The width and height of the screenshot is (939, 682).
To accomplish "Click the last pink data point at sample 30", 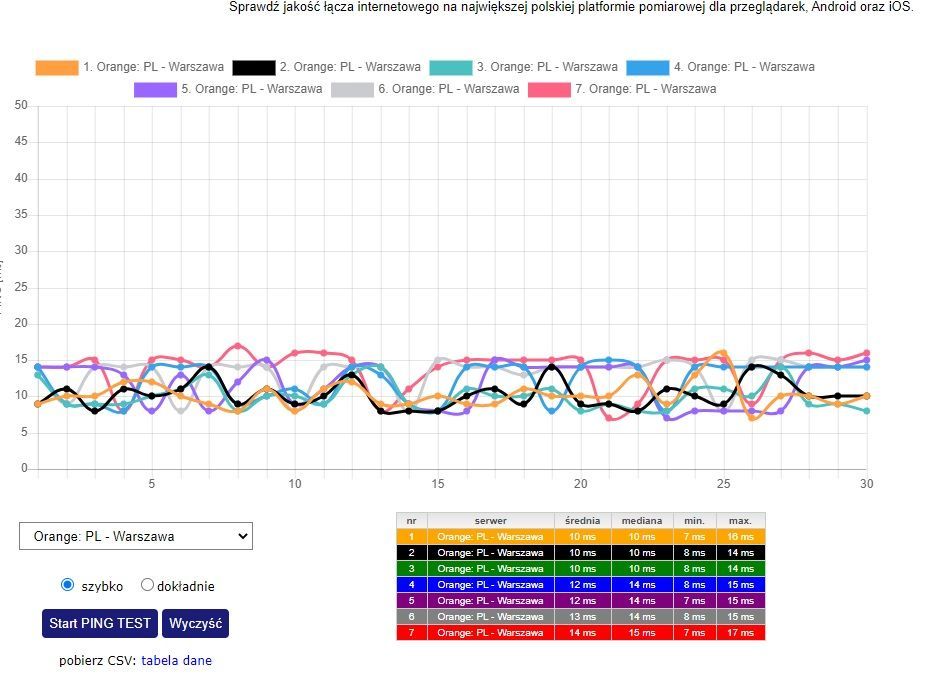I will [866, 353].
